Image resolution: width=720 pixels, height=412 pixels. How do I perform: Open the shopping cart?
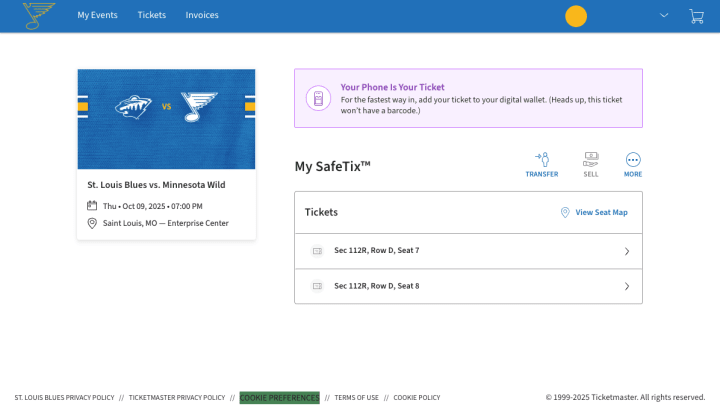click(x=696, y=16)
